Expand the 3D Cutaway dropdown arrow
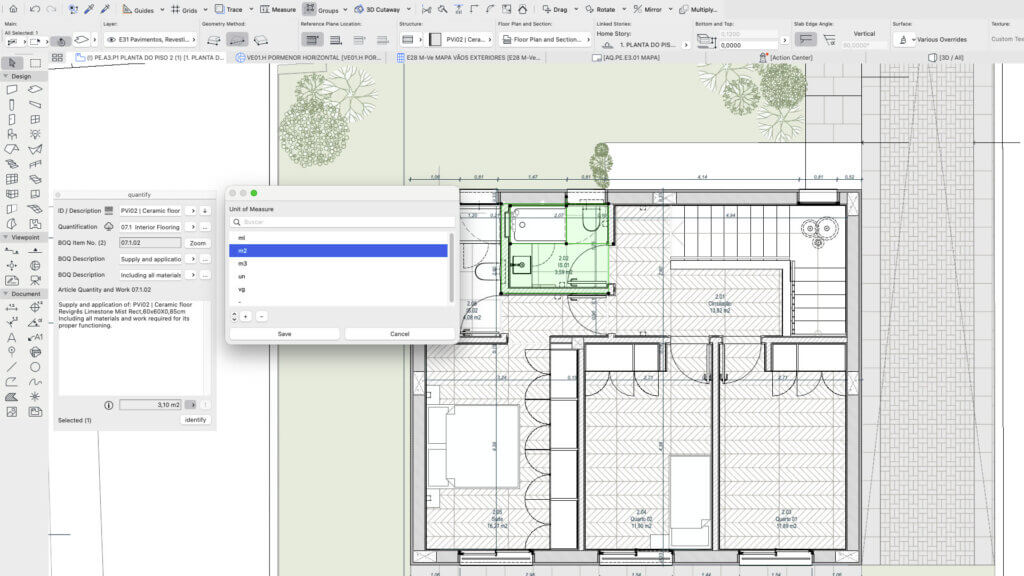Viewport: 1024px width, 576px height. click(x=409, y=10)
